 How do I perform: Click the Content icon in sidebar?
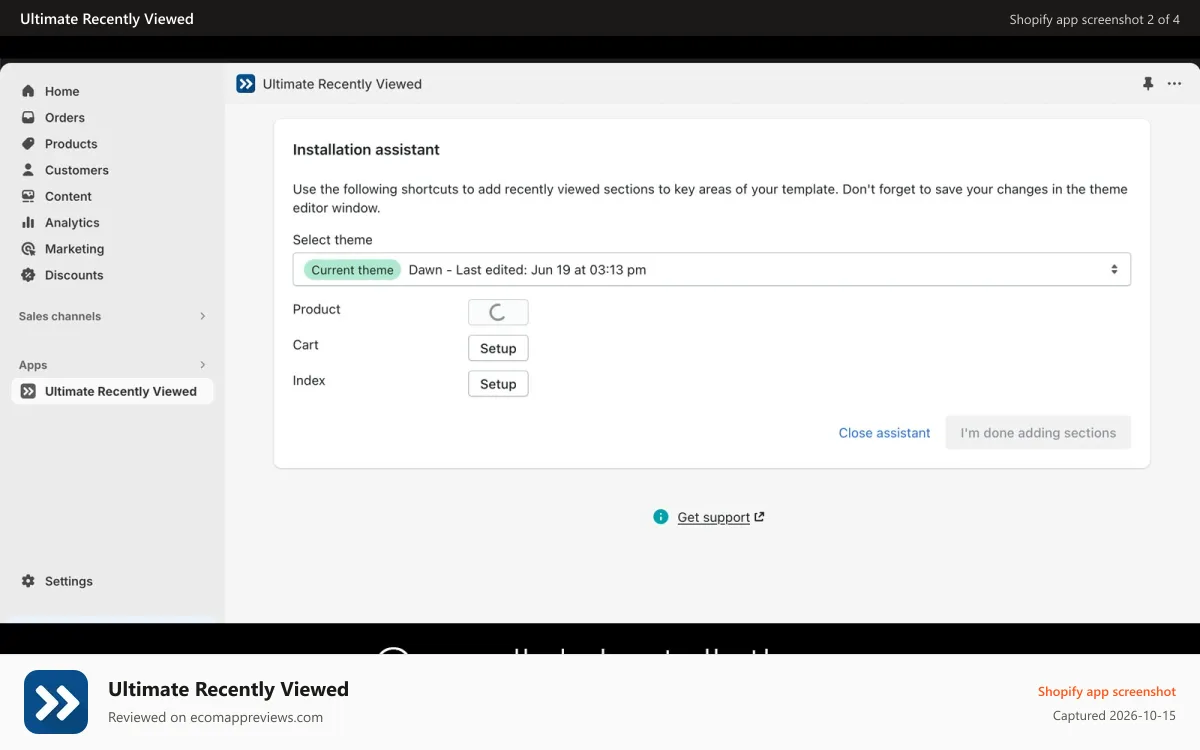click(x=28, y=196)
